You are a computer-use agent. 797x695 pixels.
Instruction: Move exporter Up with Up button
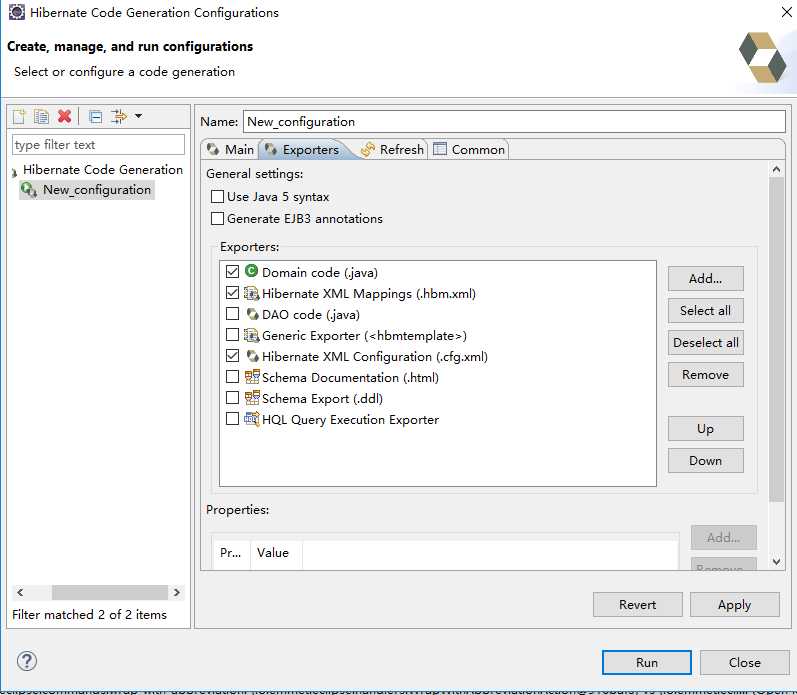[x=705, y=429]
